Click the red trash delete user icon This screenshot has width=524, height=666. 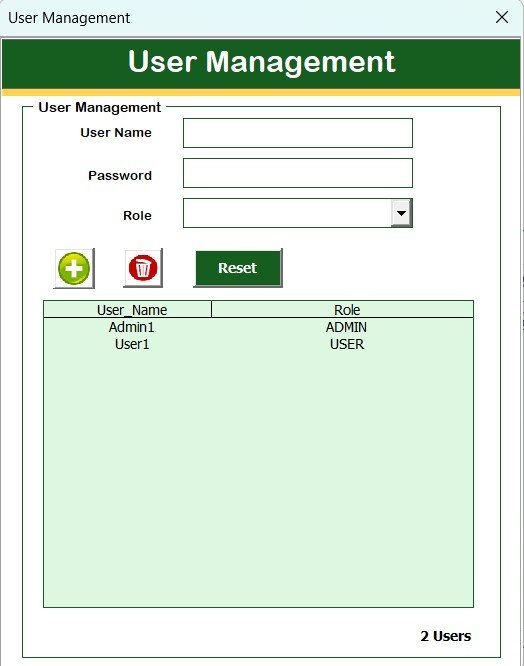(x=143, y=268)
